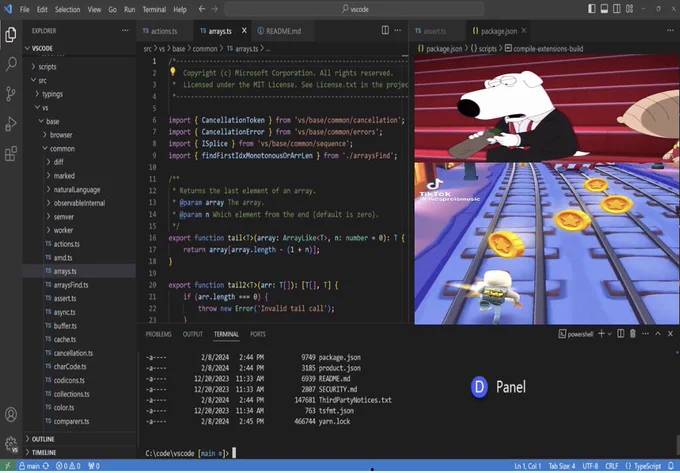
Task: Open terminal panel more actions ellipsis
Action: (x=645, y=333)
